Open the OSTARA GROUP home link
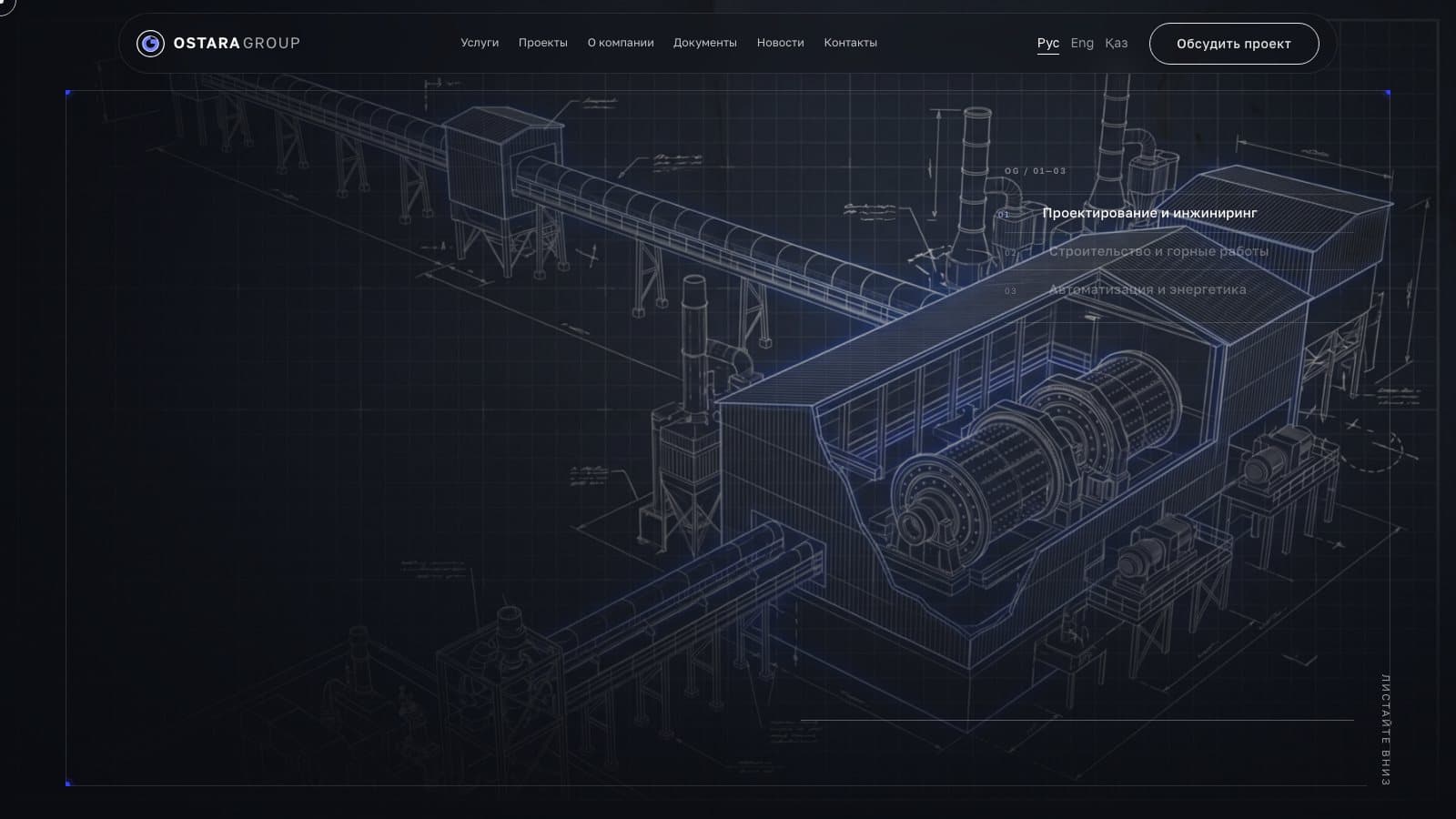The image size is (1456, 819). 218,43
